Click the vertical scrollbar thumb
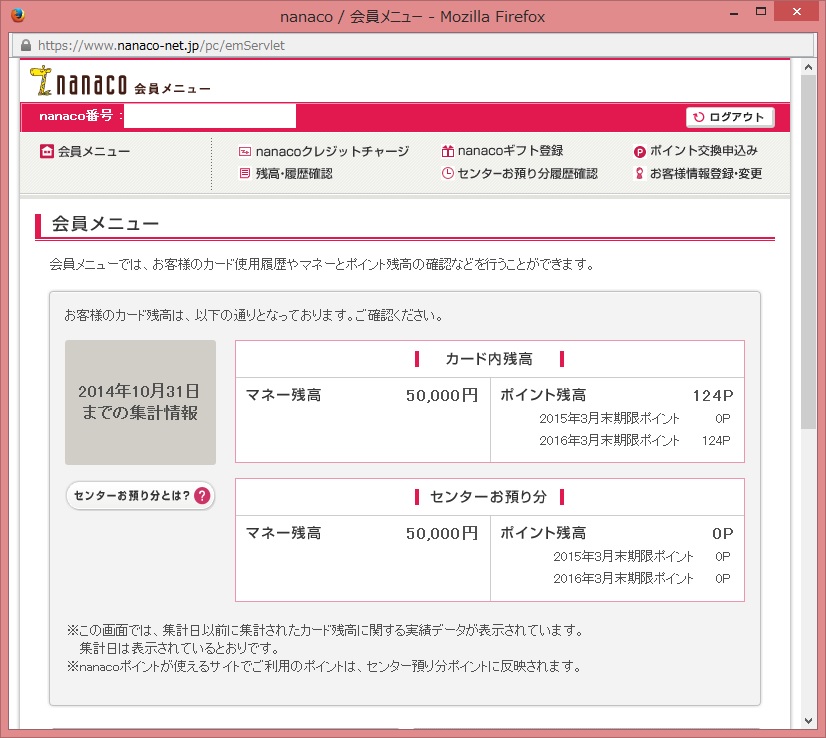Image resolution: width=826 pixels, height=738 pixels. tap(808, 252)
